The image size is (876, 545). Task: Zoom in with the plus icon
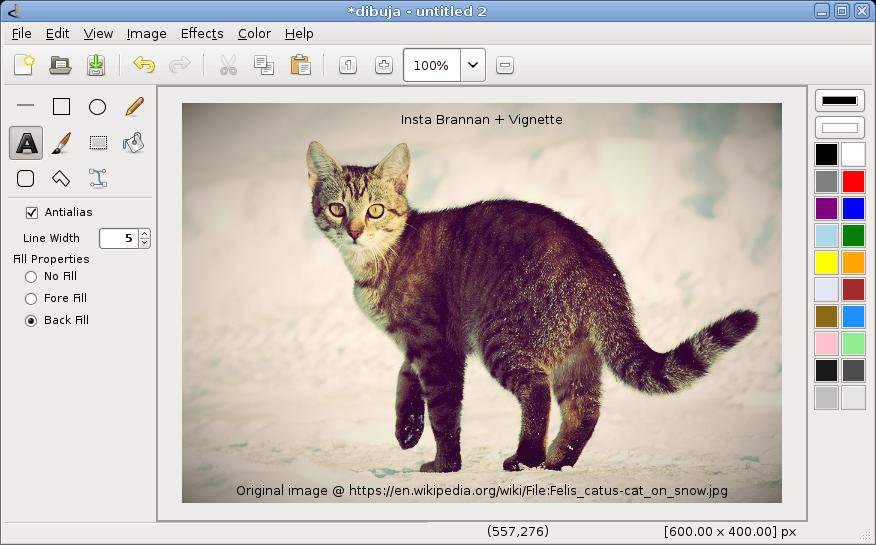[x=384, y=65]
